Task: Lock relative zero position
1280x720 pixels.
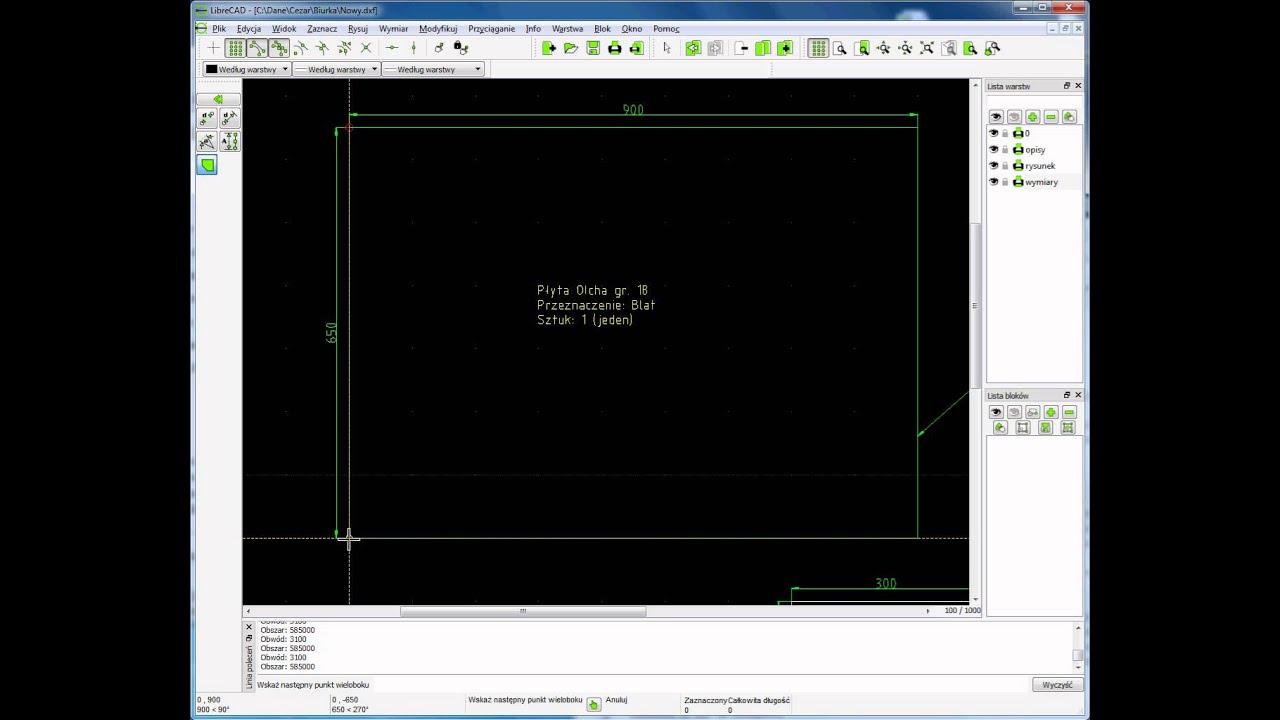Action: (x=460, y=48)
